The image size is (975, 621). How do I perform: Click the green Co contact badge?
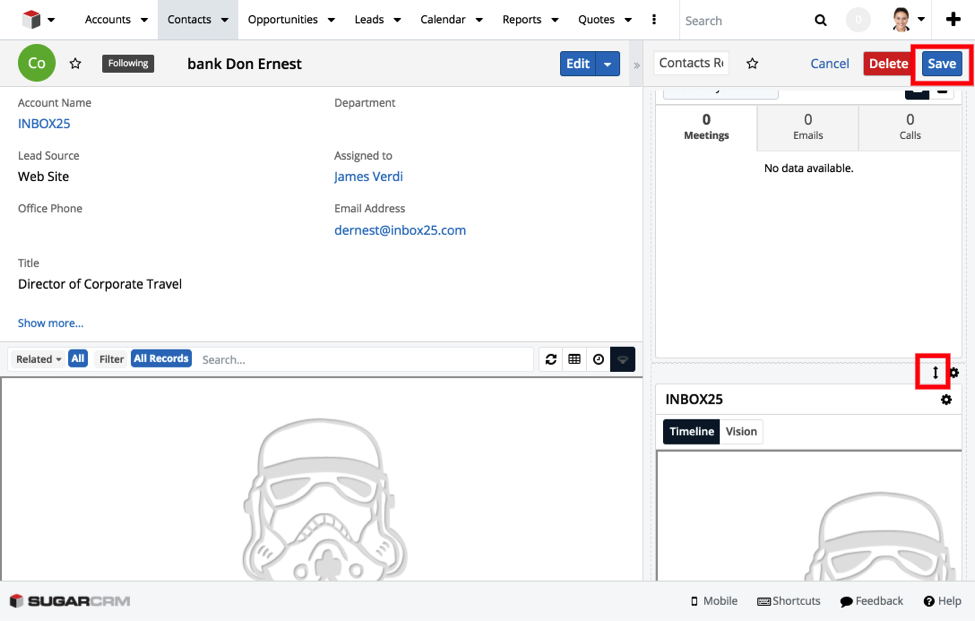tap(37, 63)
